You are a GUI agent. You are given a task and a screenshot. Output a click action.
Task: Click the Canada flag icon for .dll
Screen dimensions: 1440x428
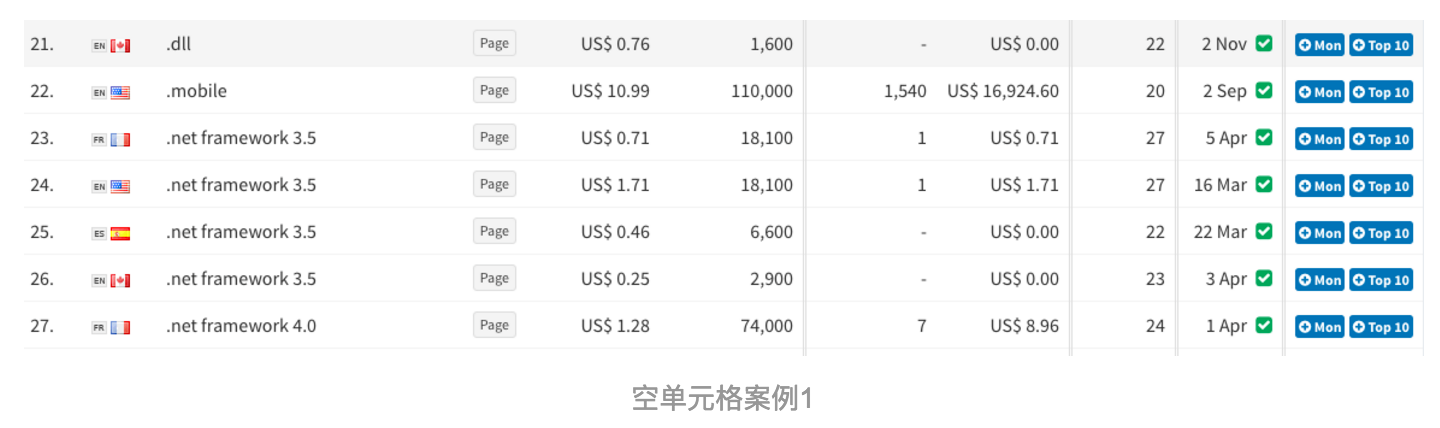(x=120, y=45)
